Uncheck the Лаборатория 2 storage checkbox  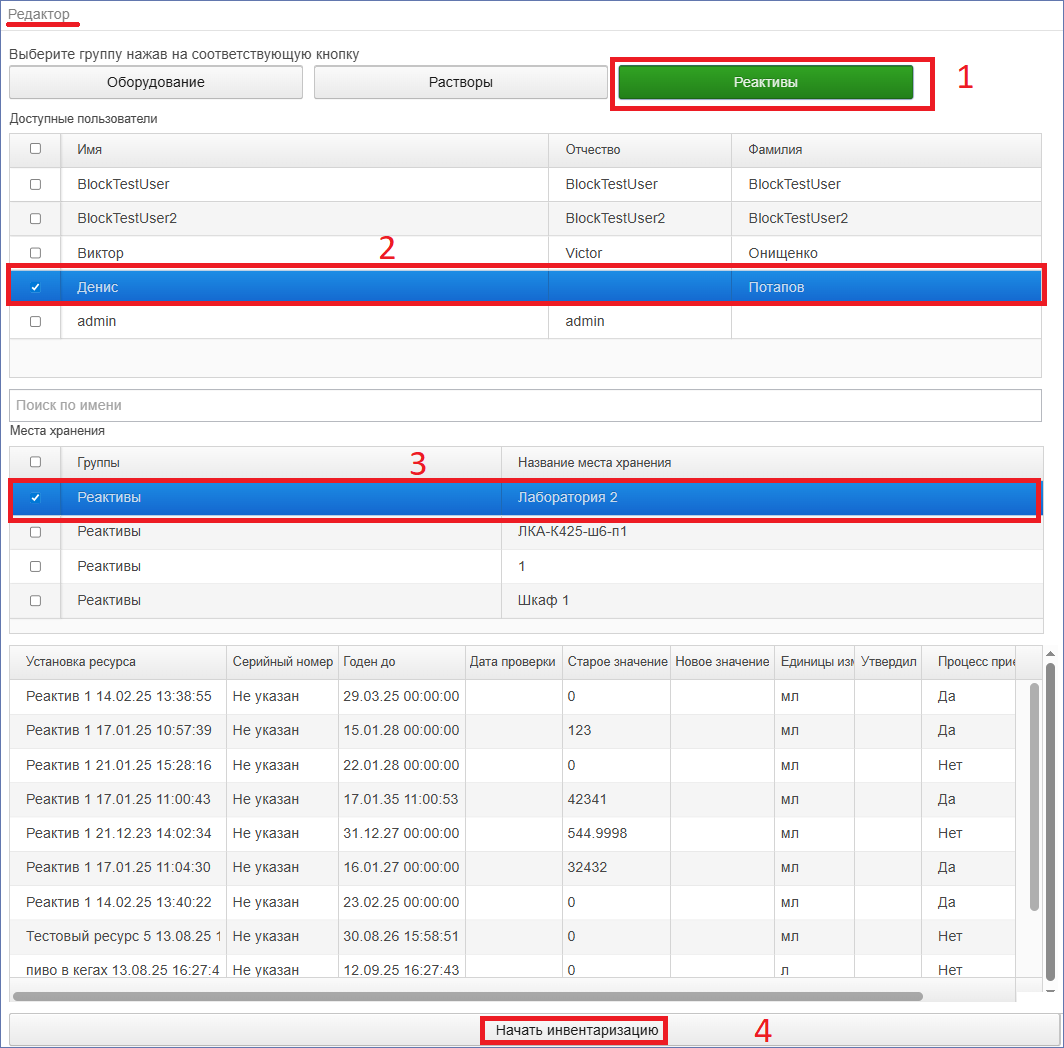(35, 498)
